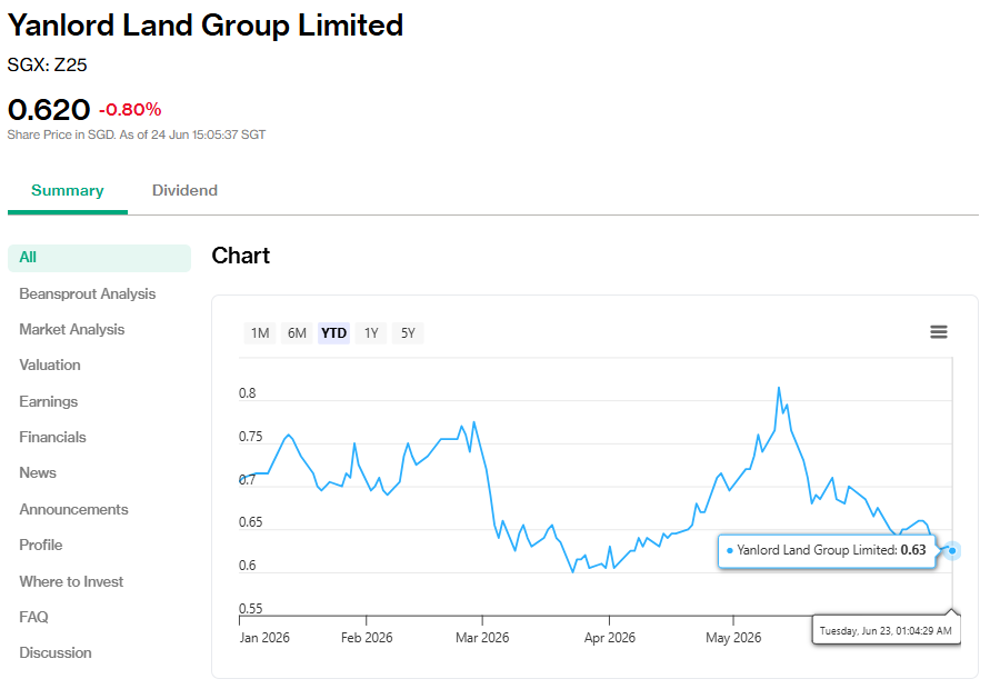
Task: Click the Feb 2026 axis label
Action: pos(367,638)
